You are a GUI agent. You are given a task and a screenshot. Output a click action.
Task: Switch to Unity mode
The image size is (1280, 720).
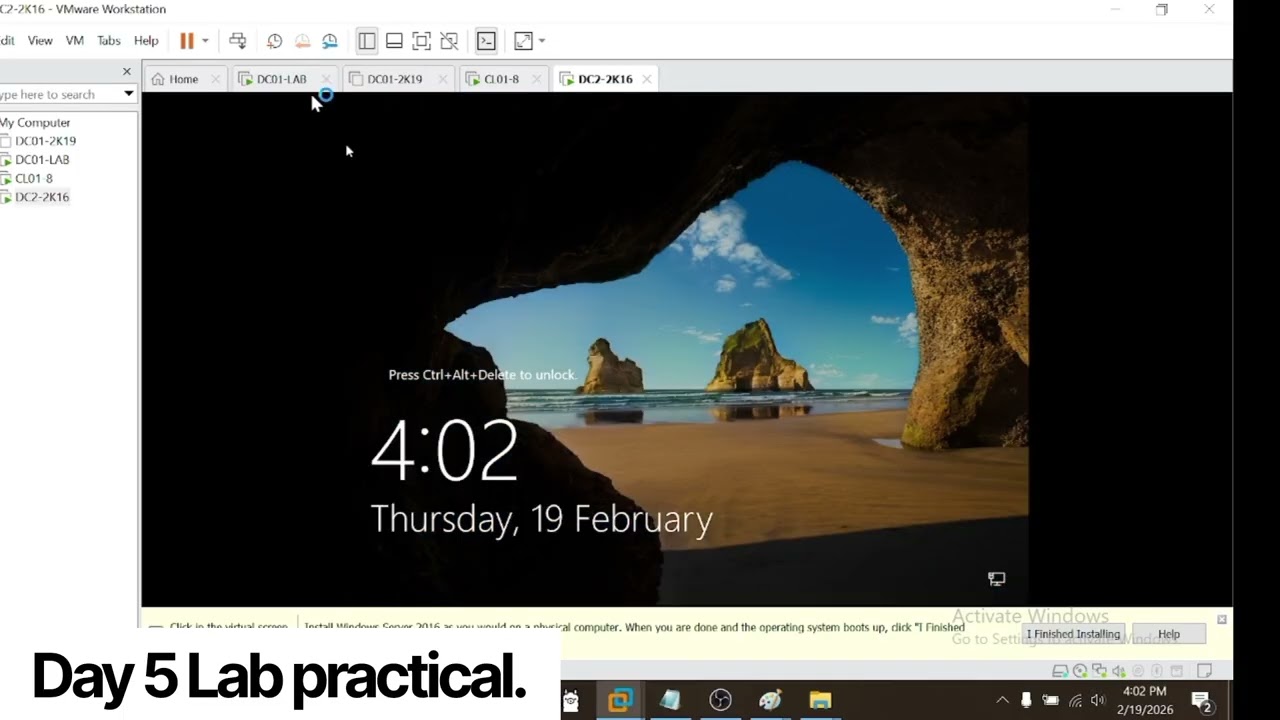coord(449,41)
